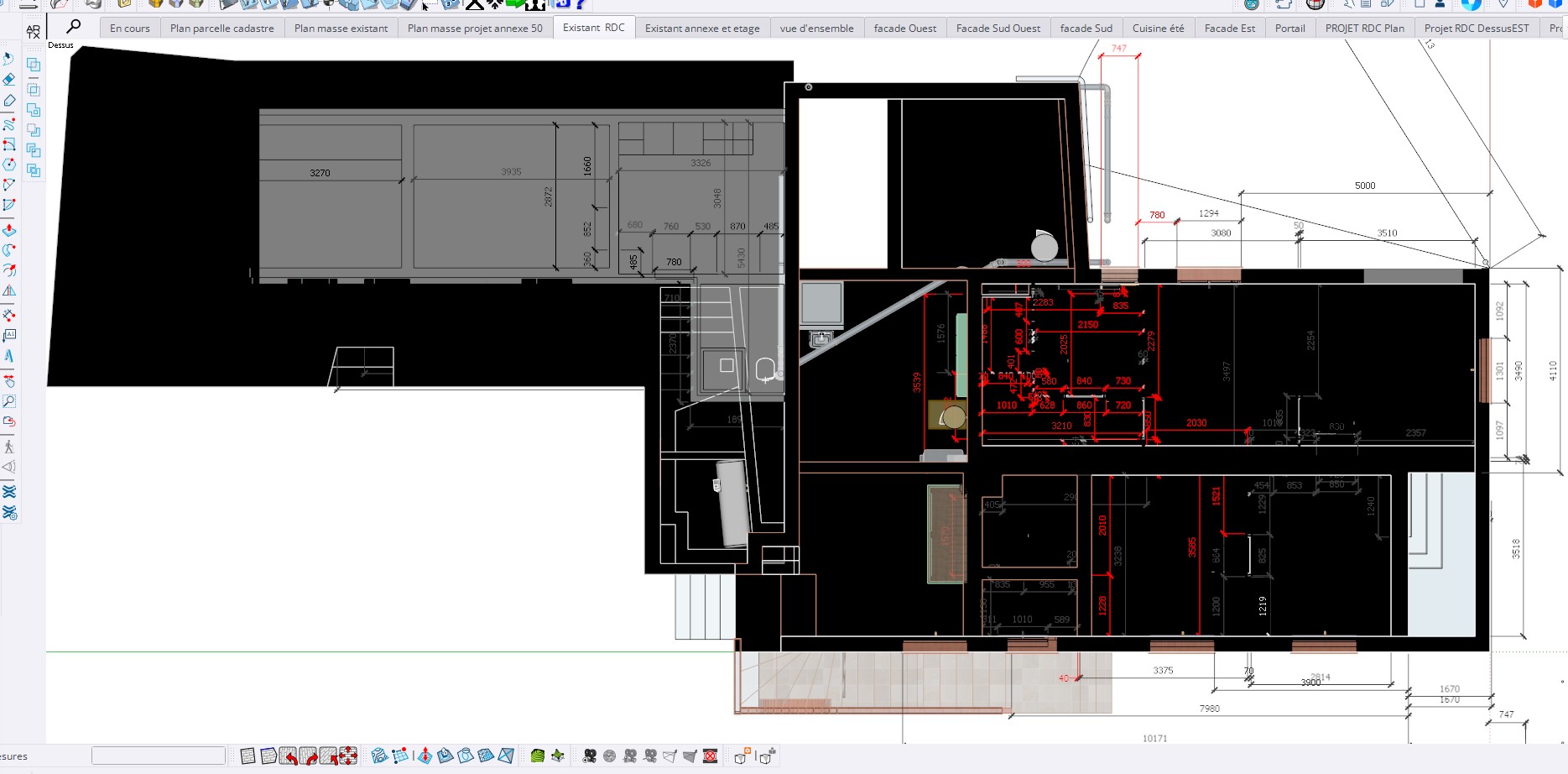
Task: Click the wavy blue extension icon
Action: 9,492
